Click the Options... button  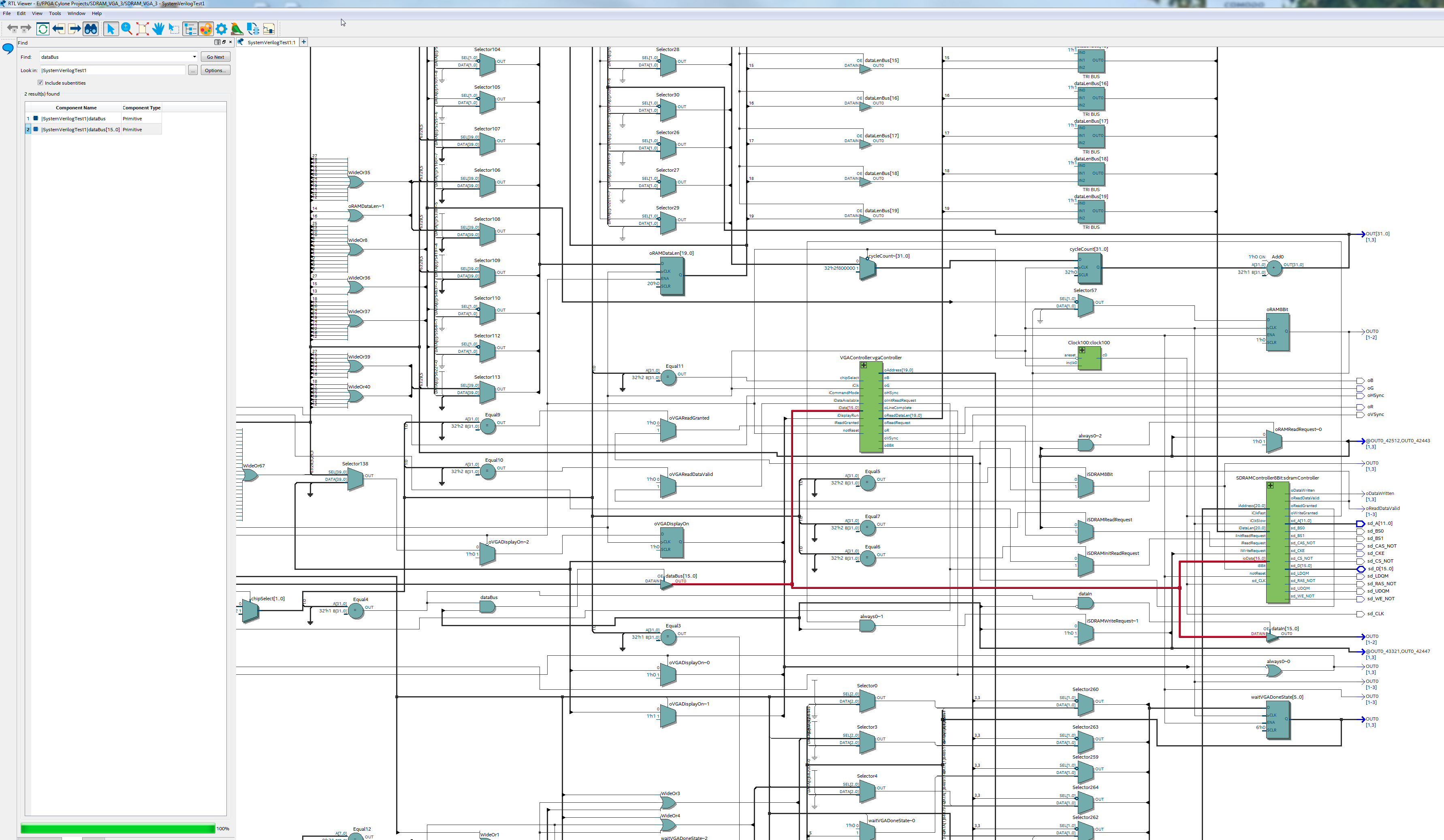215,70
